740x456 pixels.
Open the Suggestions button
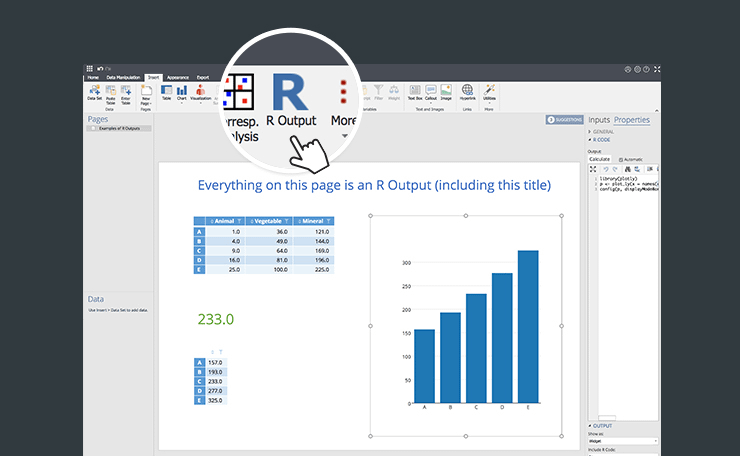click(x=563, y=120)
